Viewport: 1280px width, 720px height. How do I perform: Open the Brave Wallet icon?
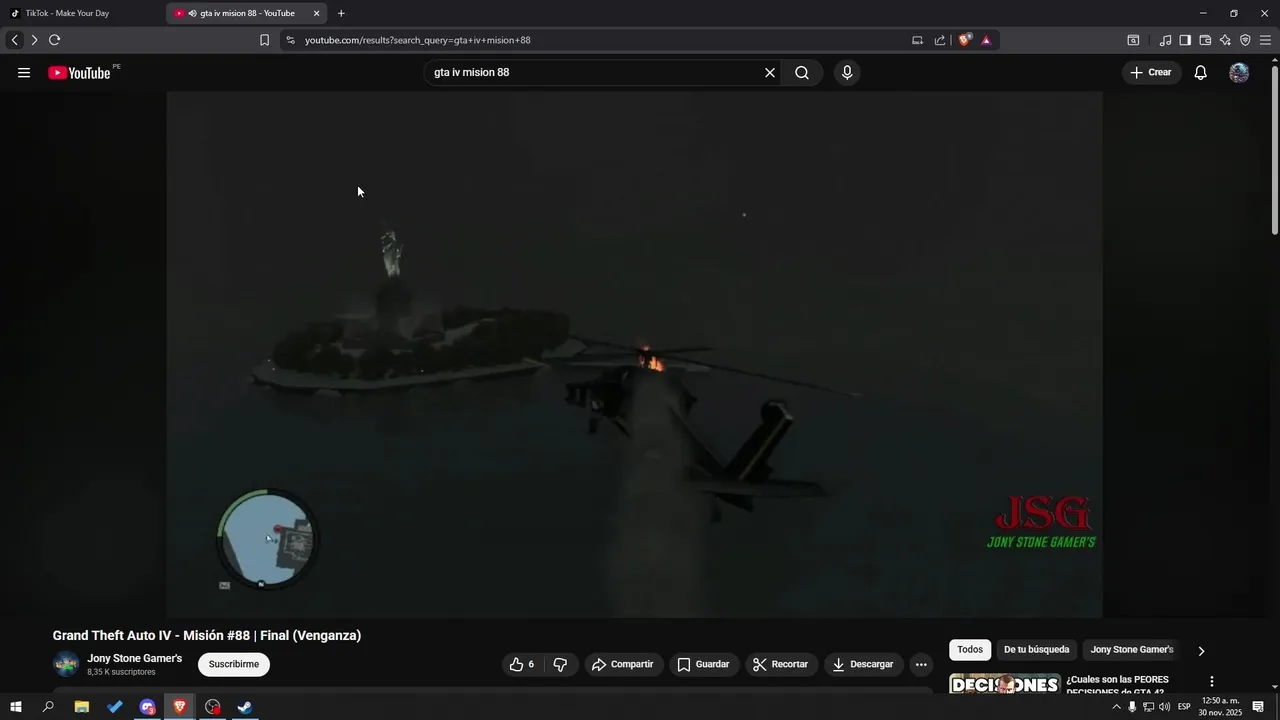pos(1205,40)
